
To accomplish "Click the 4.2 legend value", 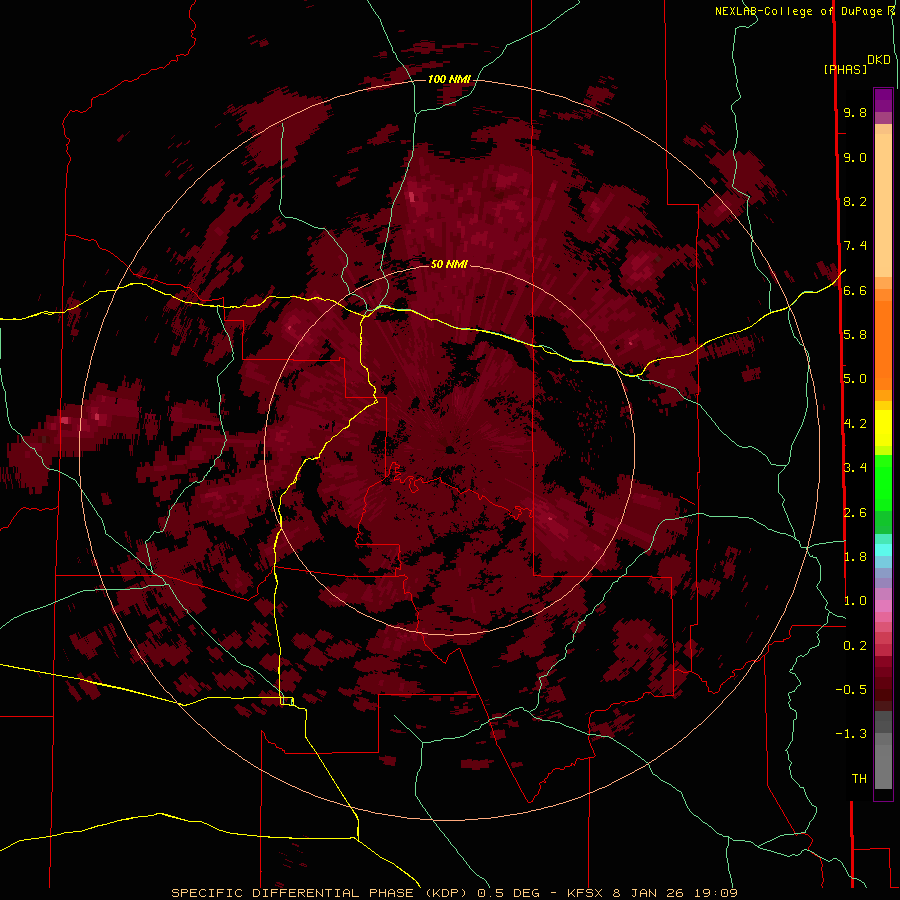I will (855, 424).
